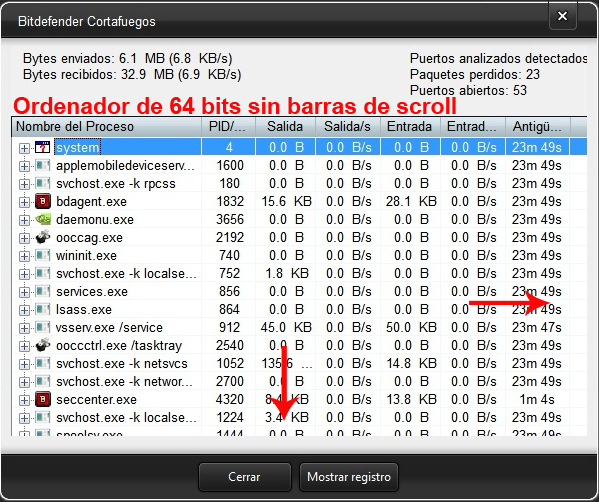Expand the seccenter.exe node
The image size is (599, 502).
[x=24, y=400]
